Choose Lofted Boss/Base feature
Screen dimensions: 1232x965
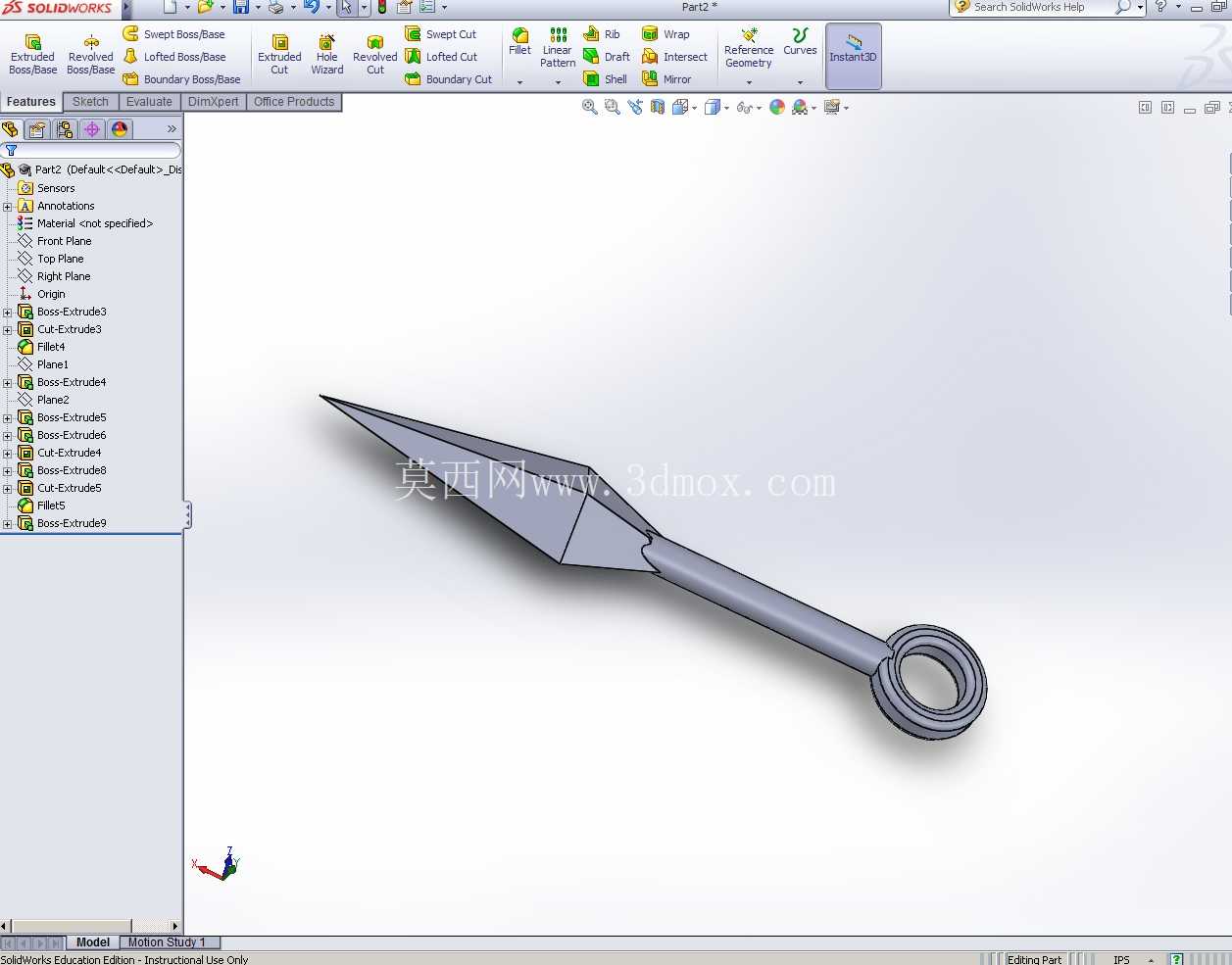coord(173,57)
